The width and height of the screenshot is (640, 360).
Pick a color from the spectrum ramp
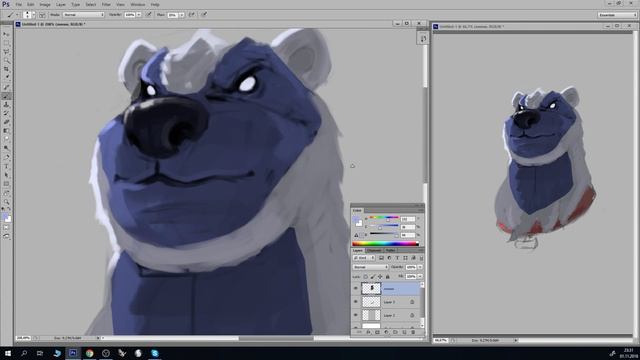click(x=385, y=244)
